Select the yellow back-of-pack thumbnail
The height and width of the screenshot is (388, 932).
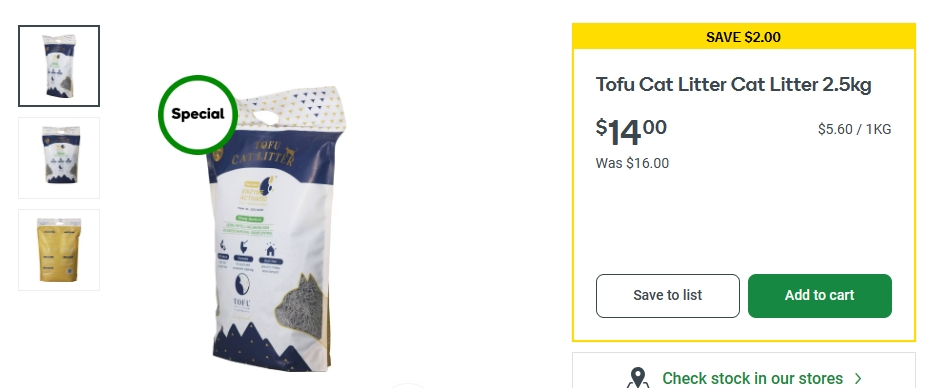59,250
